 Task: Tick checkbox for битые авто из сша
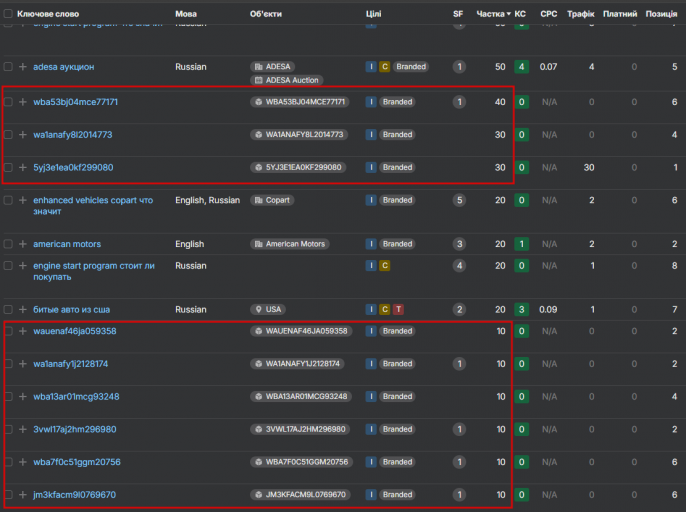[x=8, y=309]
